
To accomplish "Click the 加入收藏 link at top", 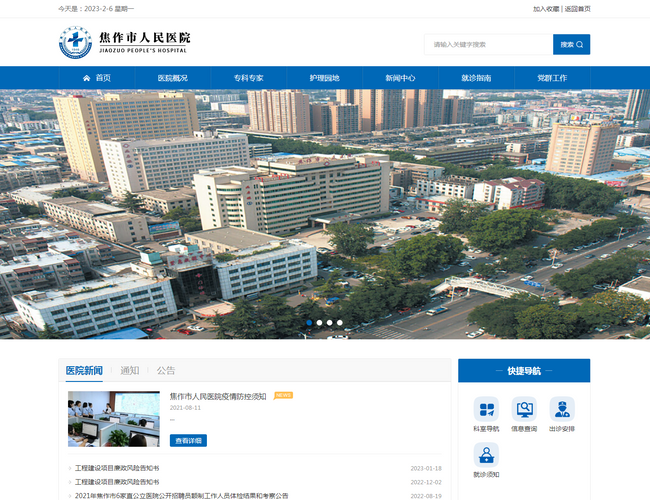I will point(546,8).
